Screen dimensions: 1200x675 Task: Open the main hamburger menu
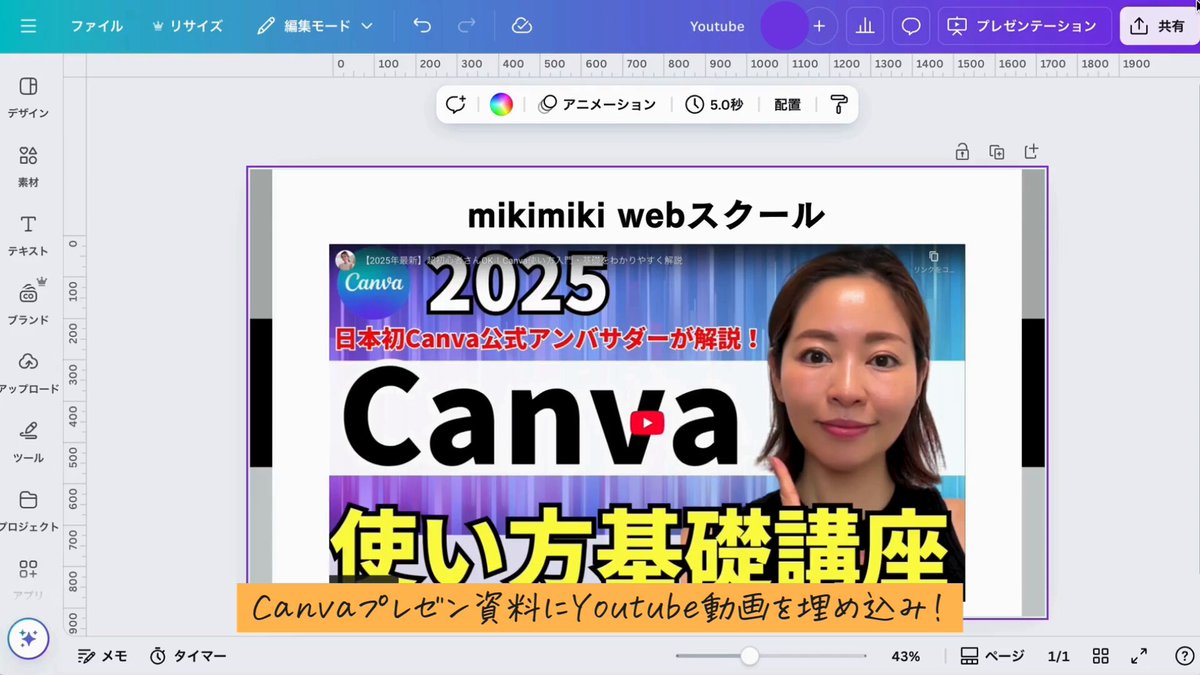pyautogui.click(x=27, y=25)
